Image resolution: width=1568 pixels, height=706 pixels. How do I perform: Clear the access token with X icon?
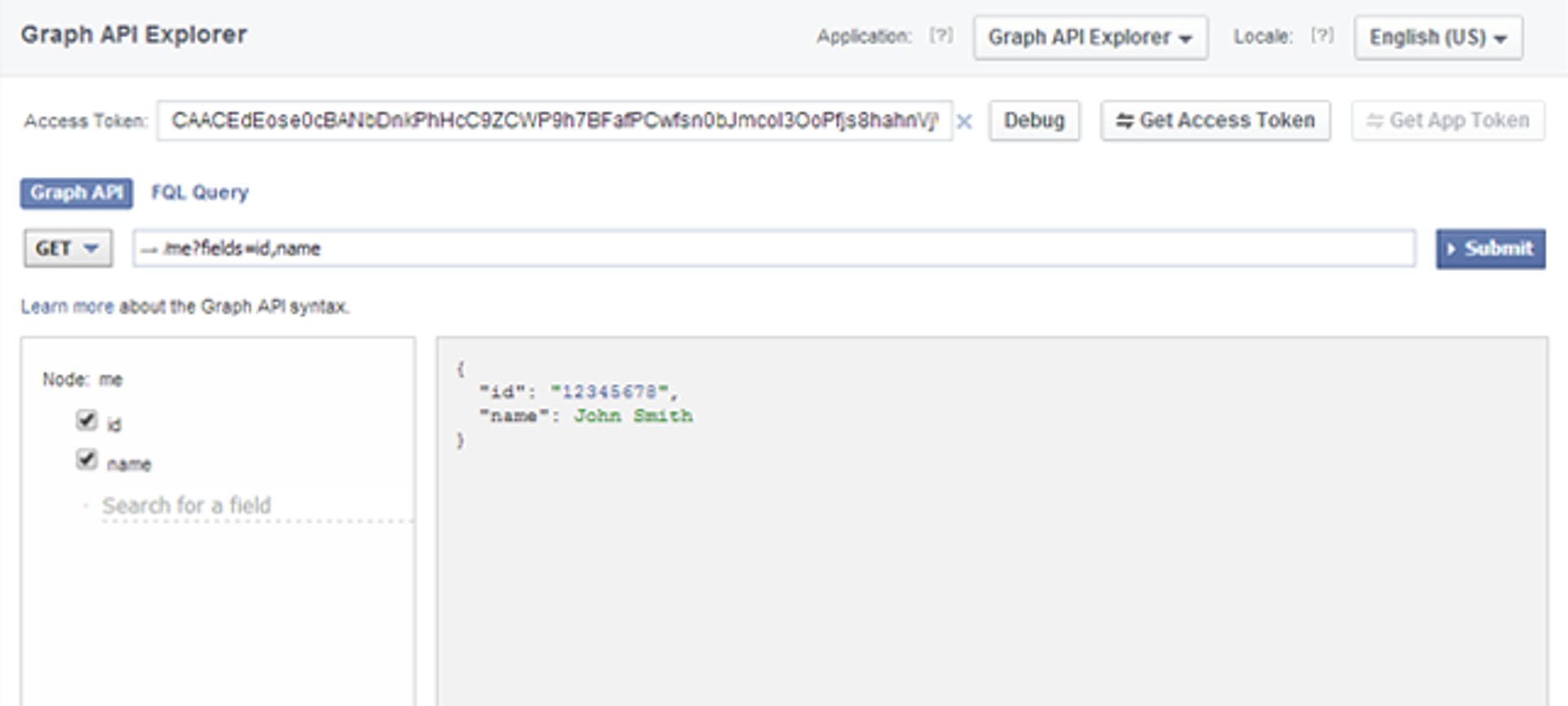964,122
